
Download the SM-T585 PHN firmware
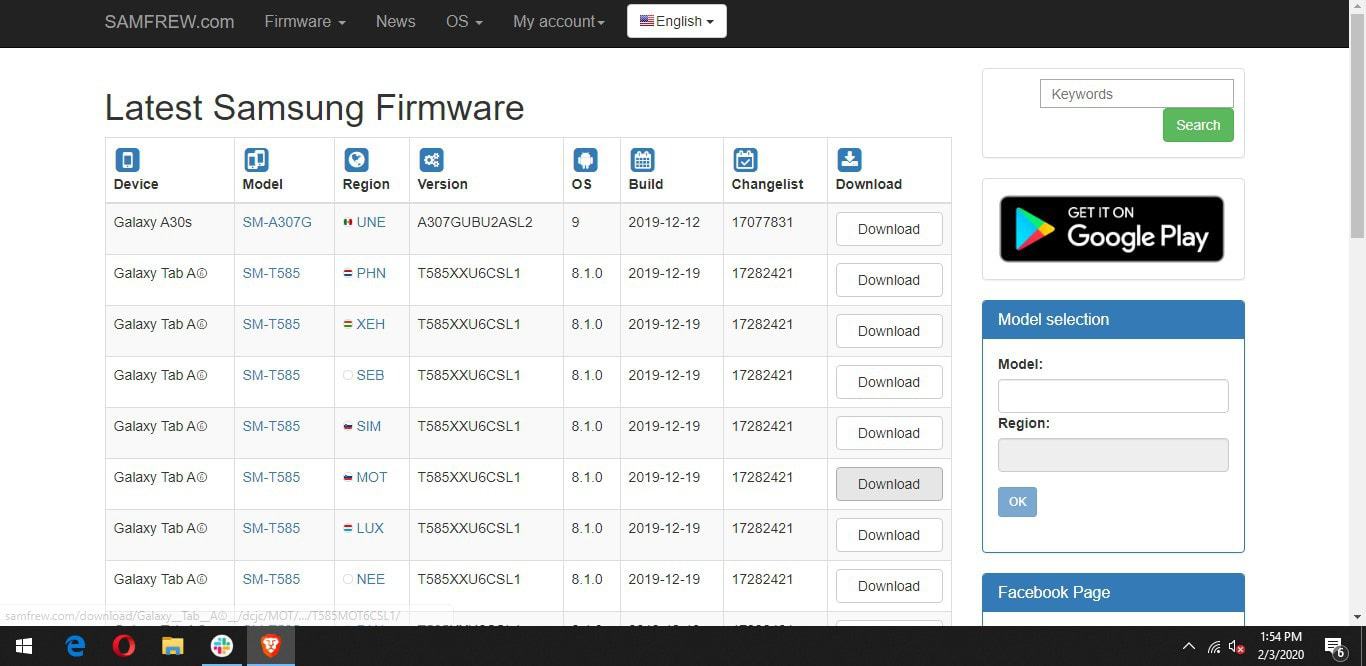pos(889,280)
